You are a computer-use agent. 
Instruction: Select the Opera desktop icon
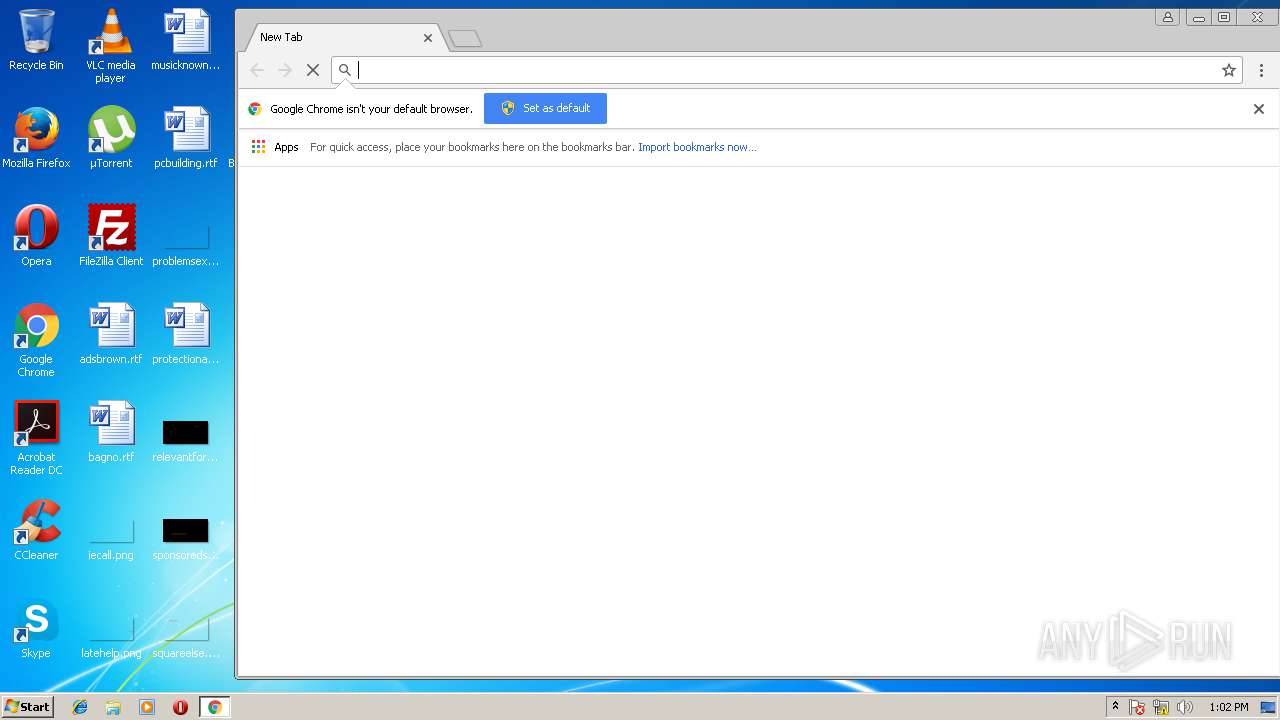[x=36, y=235]
